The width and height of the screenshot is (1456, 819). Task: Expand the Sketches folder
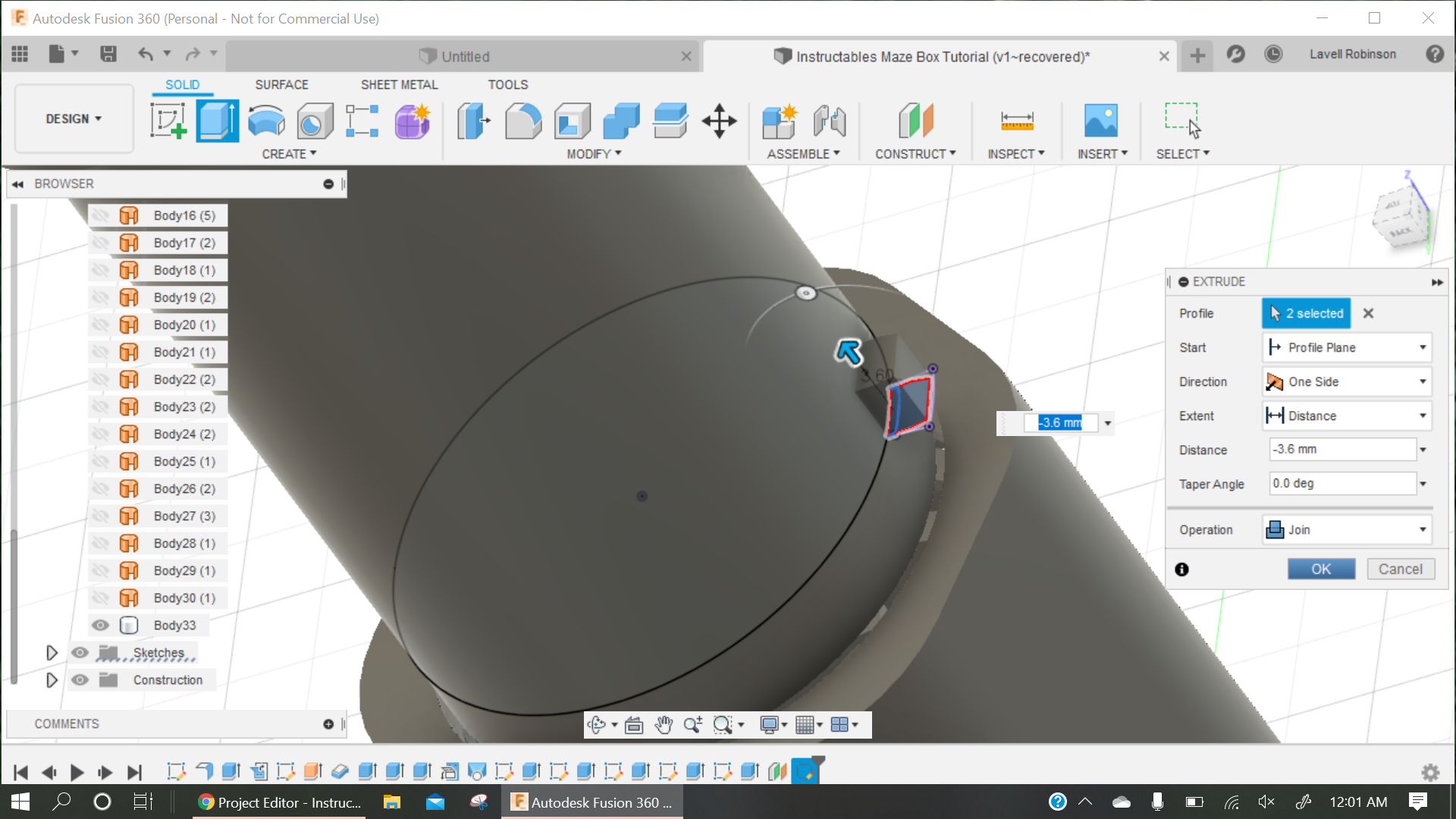point(52,652)
